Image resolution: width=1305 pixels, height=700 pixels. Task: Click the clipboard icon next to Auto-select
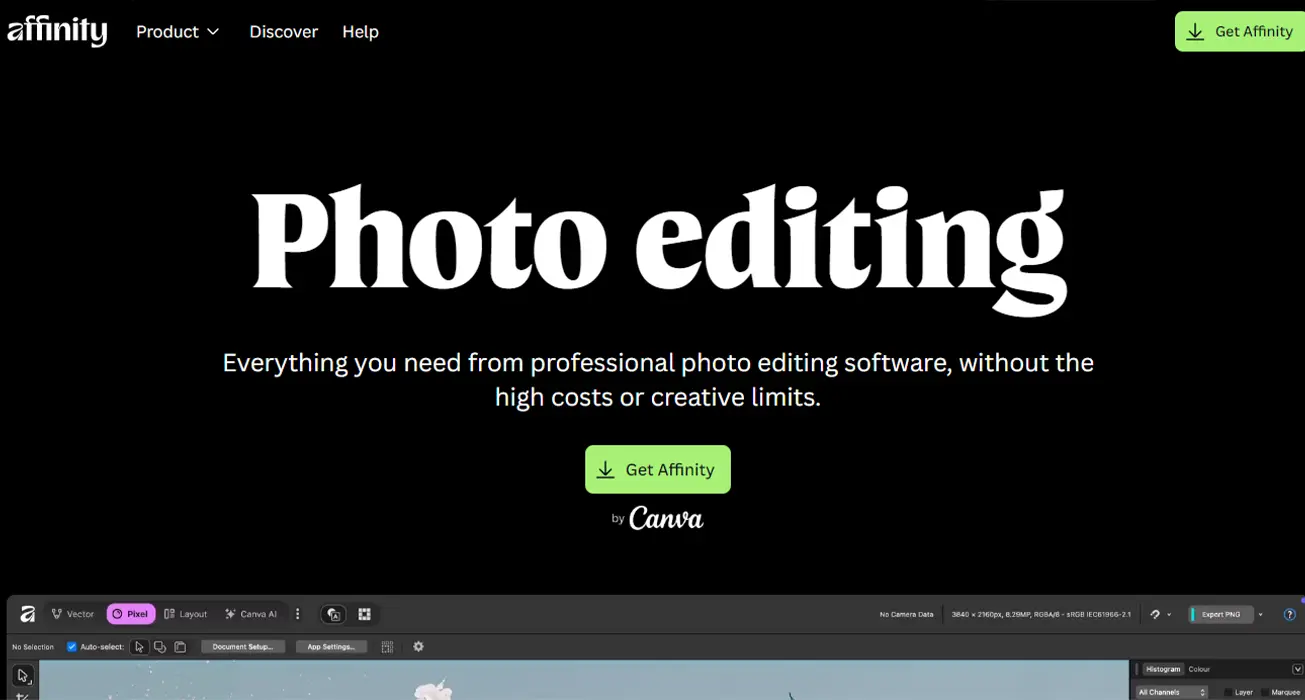point(181,647)
